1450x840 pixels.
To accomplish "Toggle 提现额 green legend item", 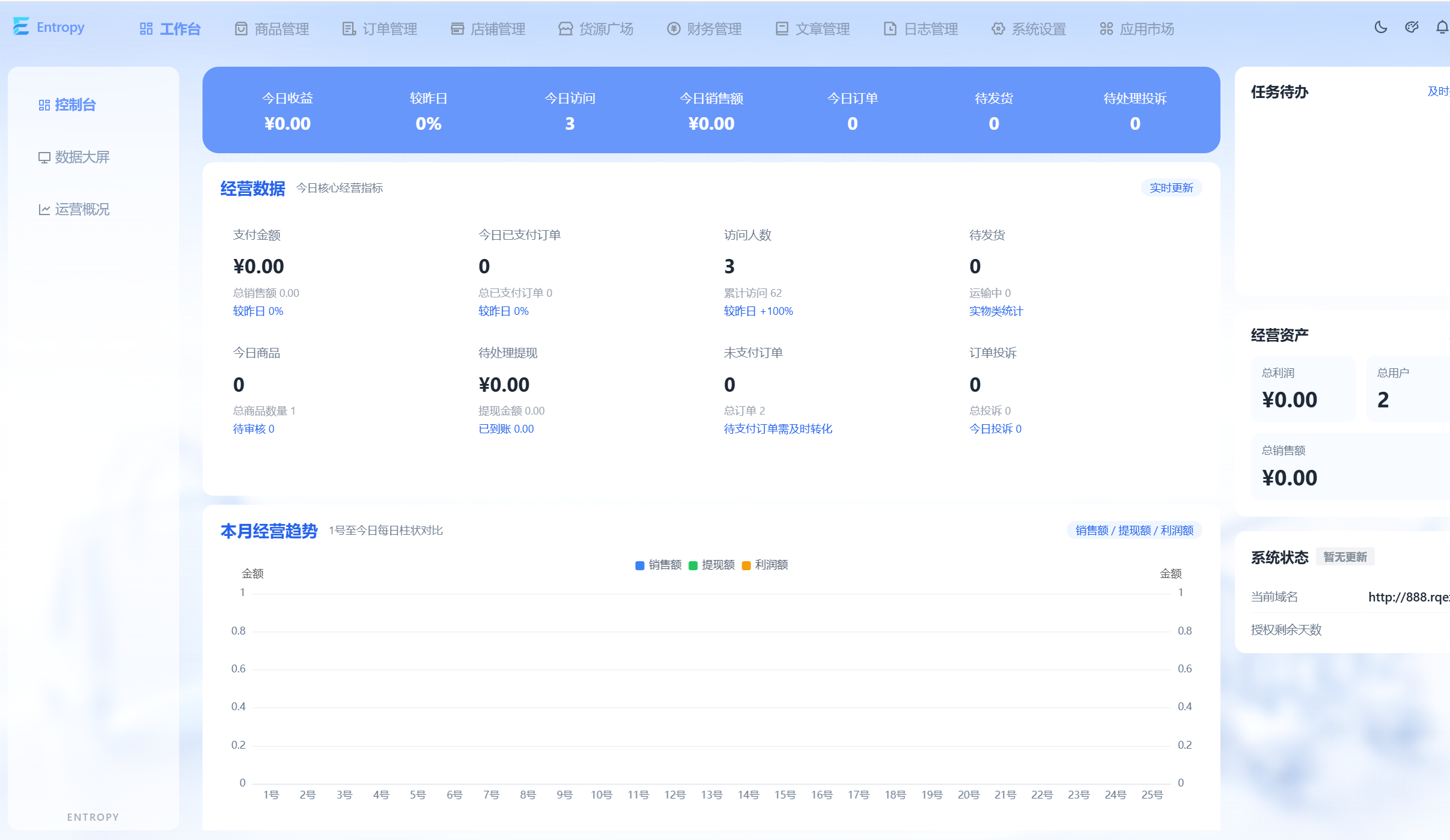I will click(711, 565).
